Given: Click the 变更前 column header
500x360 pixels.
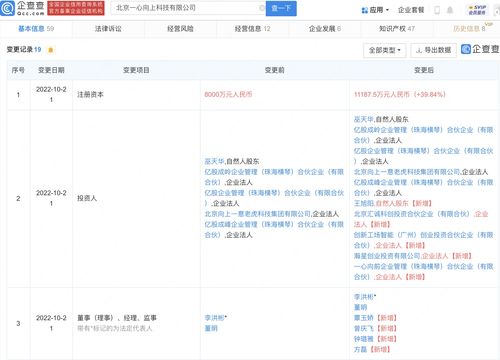Looking at the screenshot, I should pos(274,70).
